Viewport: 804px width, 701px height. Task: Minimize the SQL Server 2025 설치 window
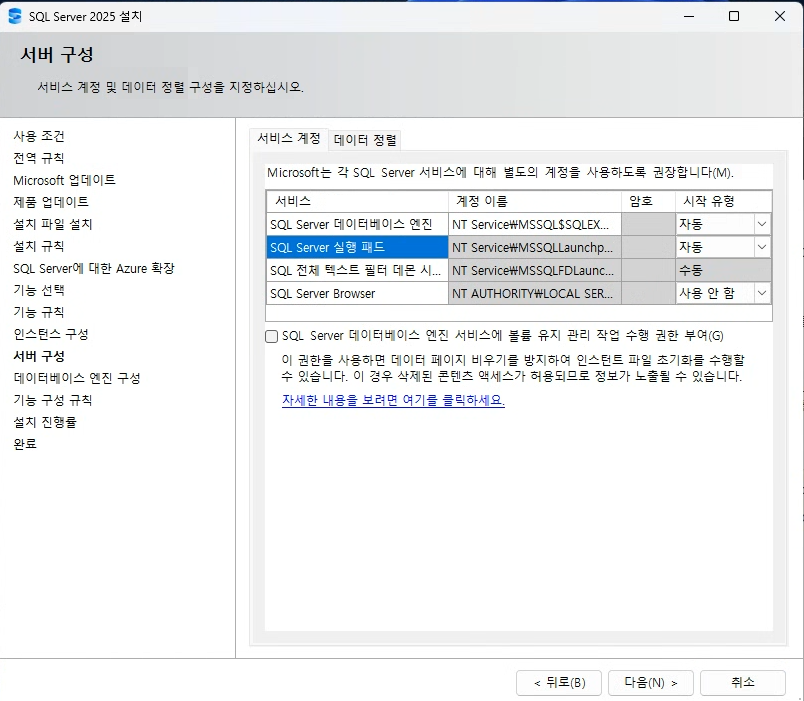click(x=689, y=16)
